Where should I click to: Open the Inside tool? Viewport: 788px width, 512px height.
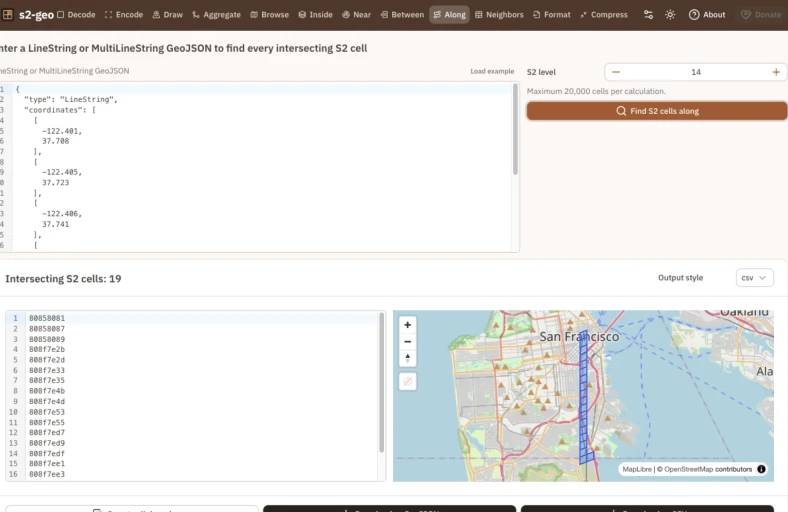coord(316,15)
